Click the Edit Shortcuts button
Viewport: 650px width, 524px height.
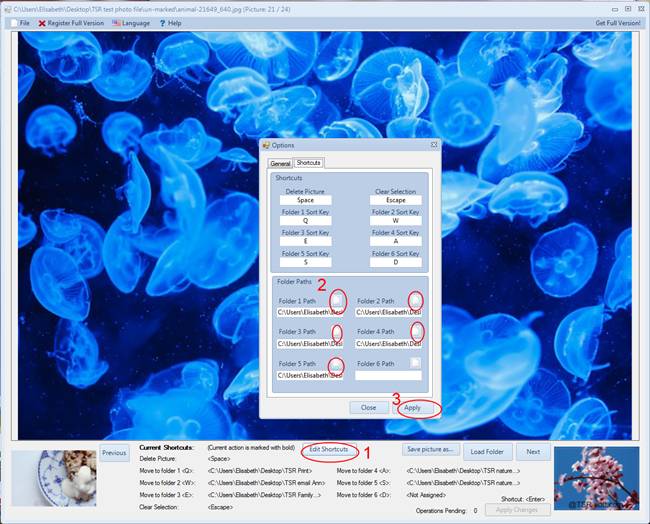(x=329, y=449)
